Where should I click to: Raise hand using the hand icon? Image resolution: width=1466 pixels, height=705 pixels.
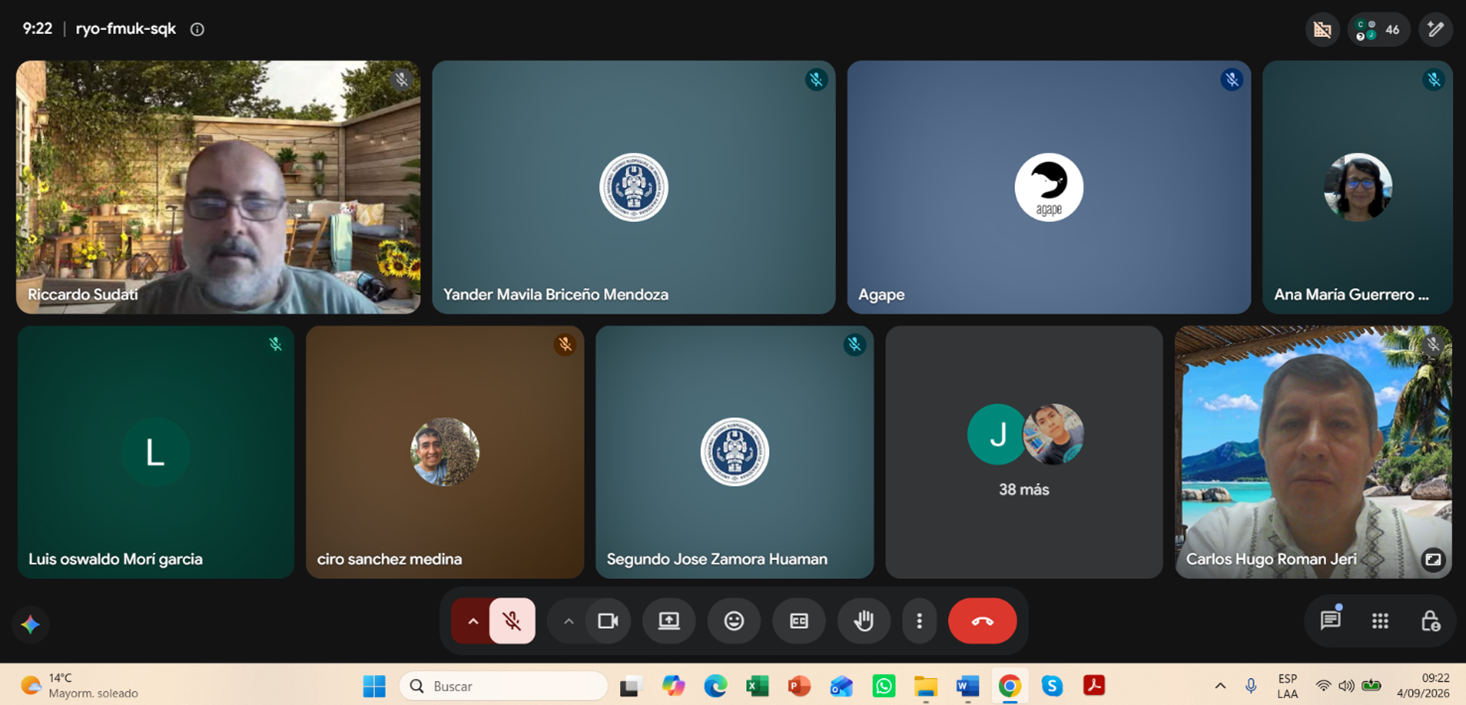pos(864,621)
